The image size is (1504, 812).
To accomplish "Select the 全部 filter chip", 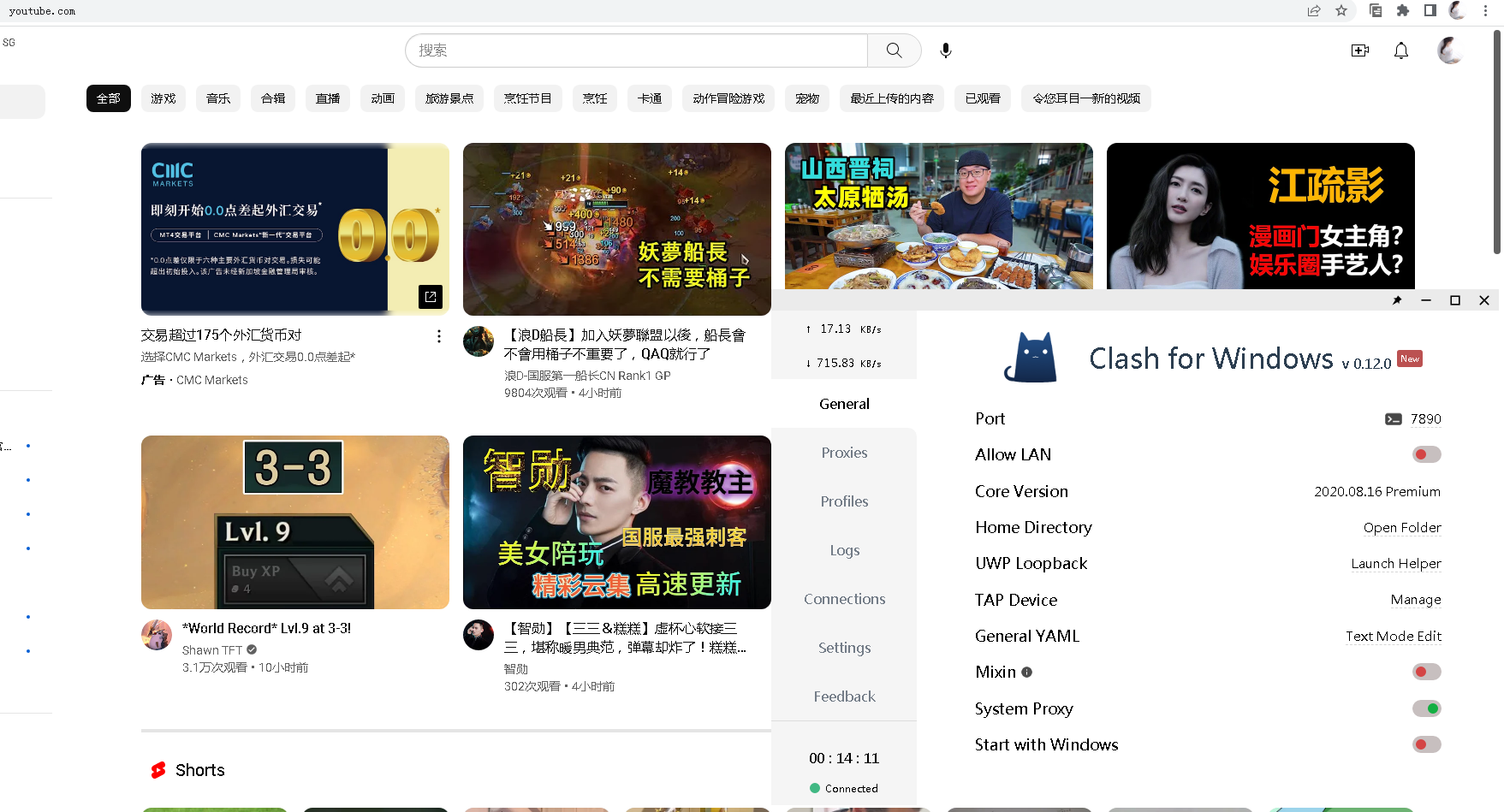I will coord(109,98).
